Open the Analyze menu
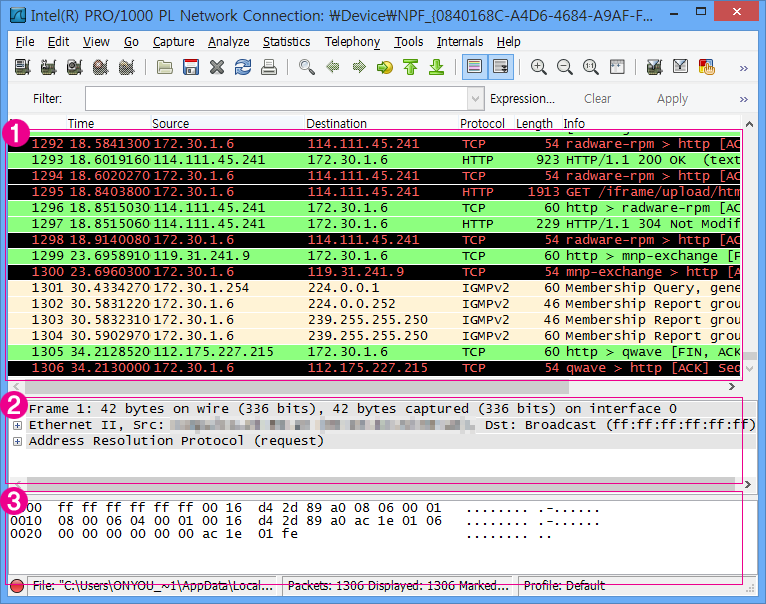The height and width of the screenshot is (604, 766). click(229, 42)
